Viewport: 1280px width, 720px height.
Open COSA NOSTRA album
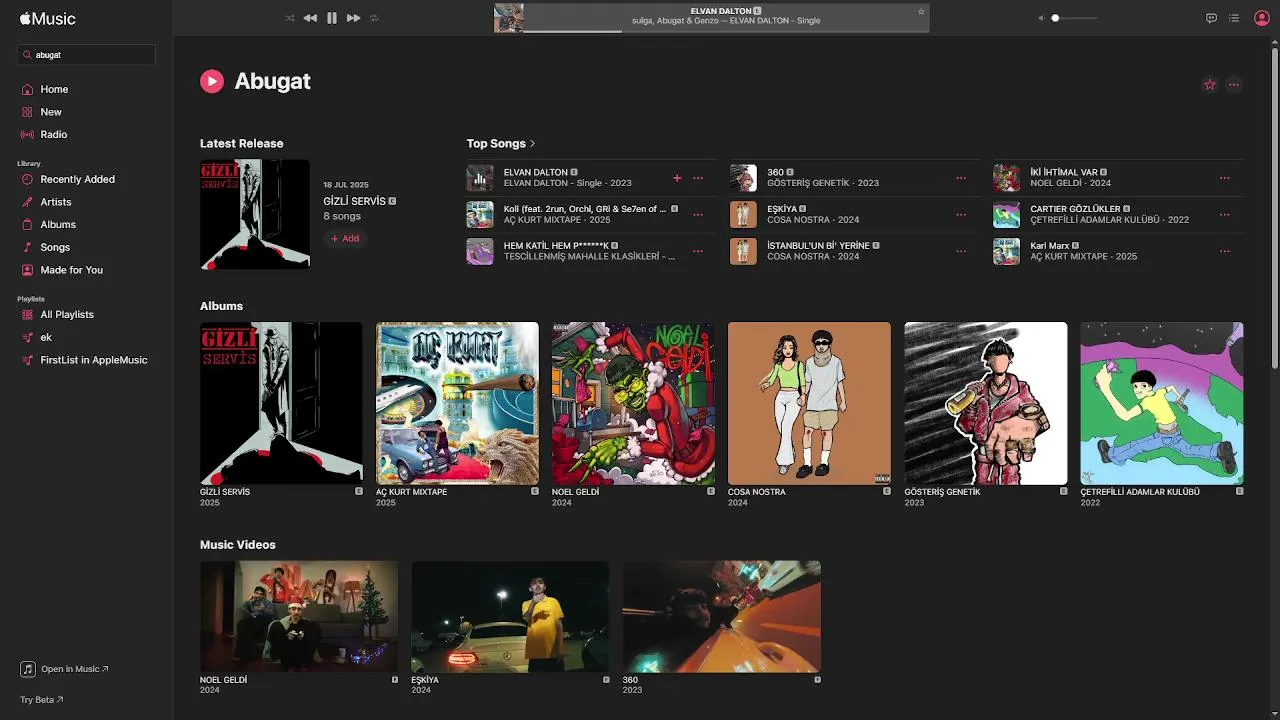[x=809, y=403]
